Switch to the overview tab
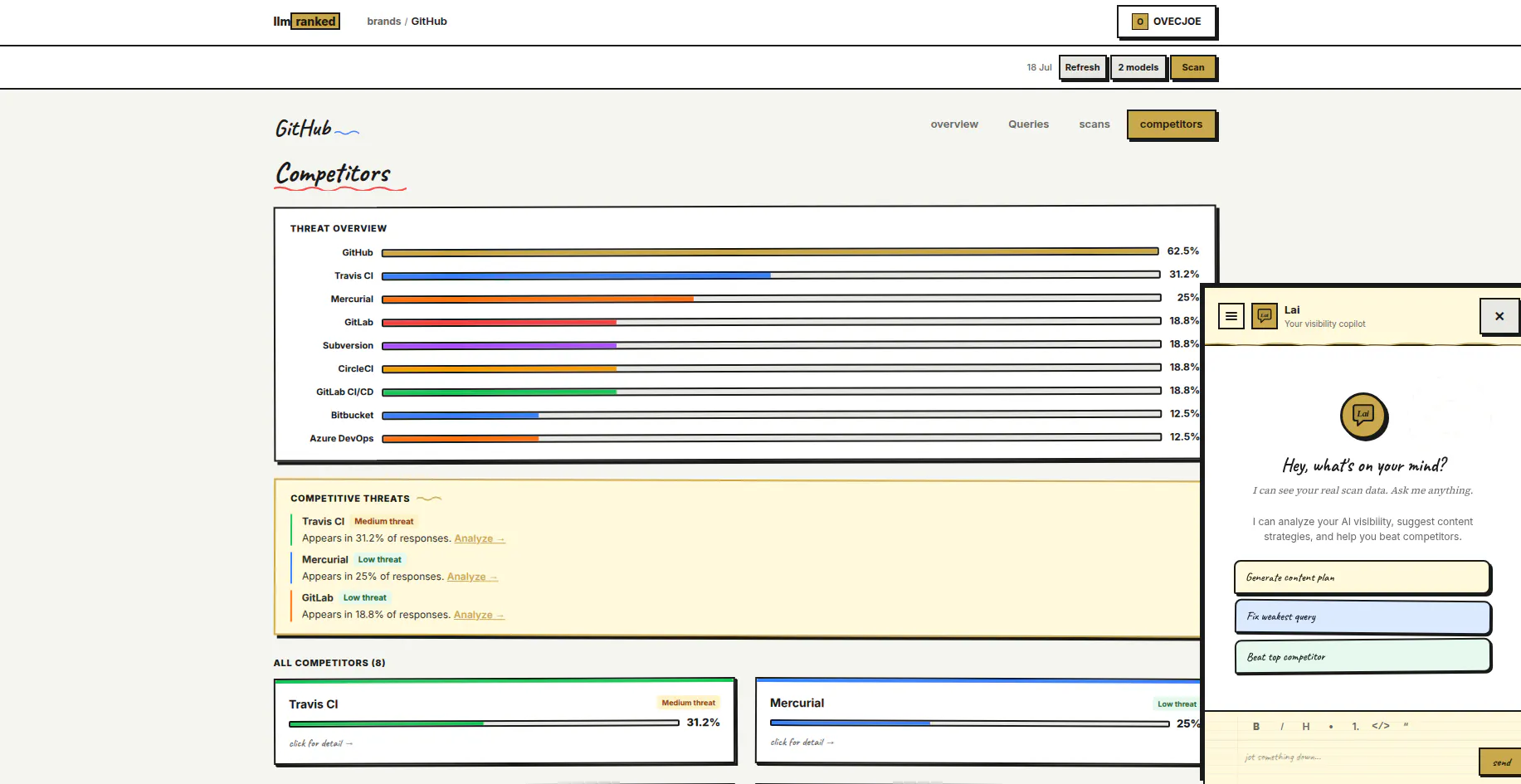Screen dimensions: 1521x784 tap(954, 124)
